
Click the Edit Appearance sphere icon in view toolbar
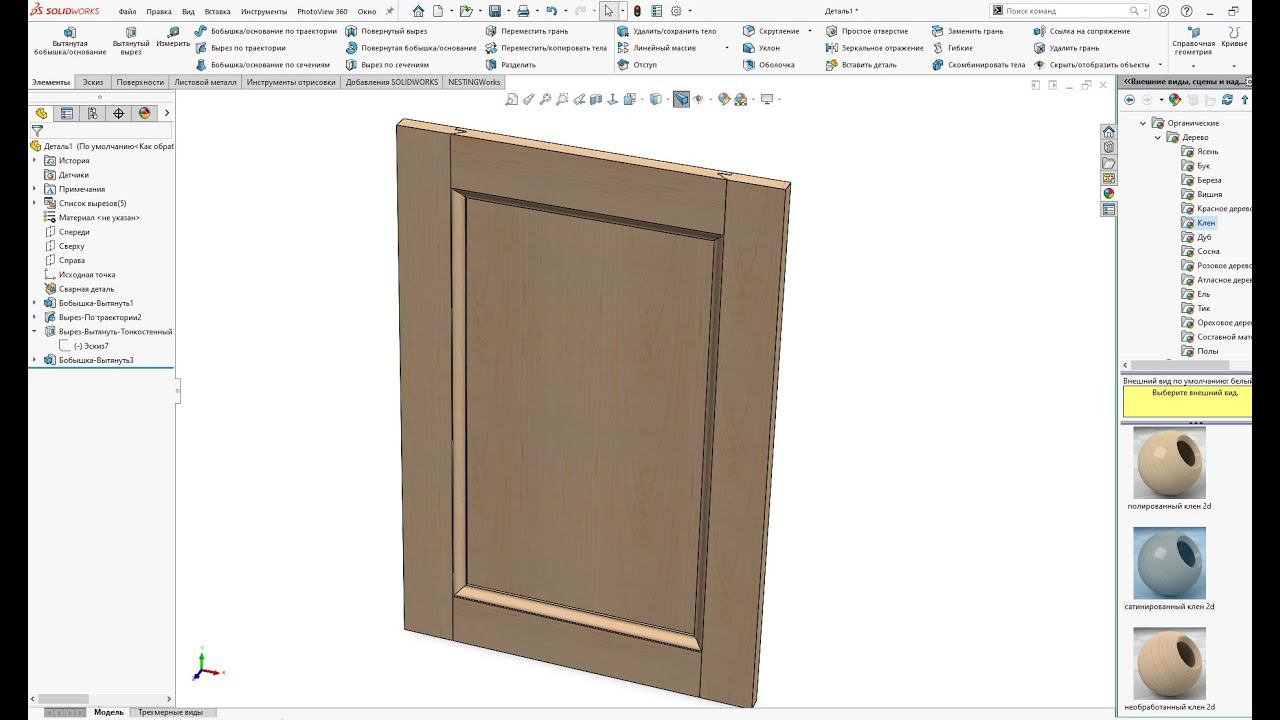point(724,99)
